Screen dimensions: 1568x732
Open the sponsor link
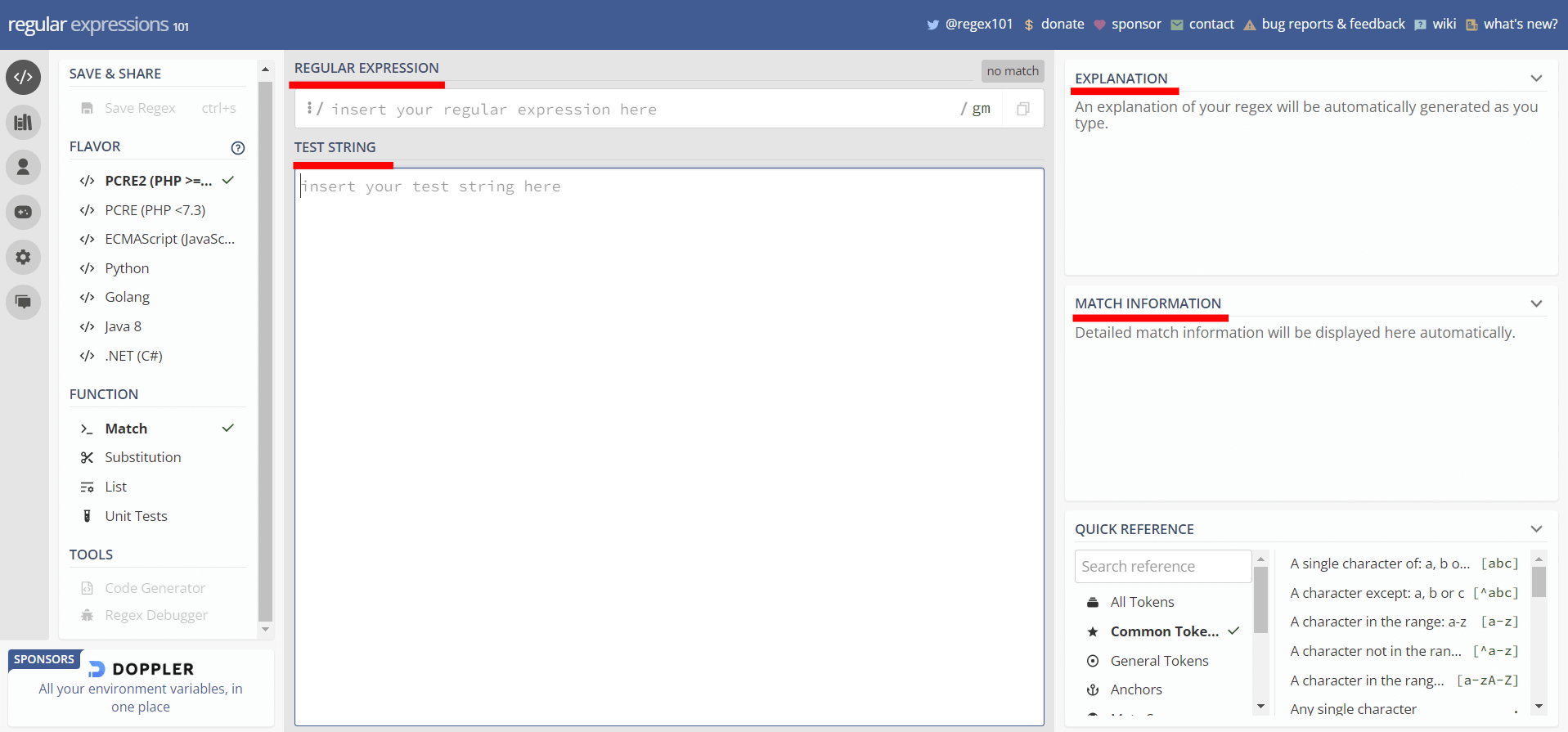pyautogui.click(x=1136, y=25)
